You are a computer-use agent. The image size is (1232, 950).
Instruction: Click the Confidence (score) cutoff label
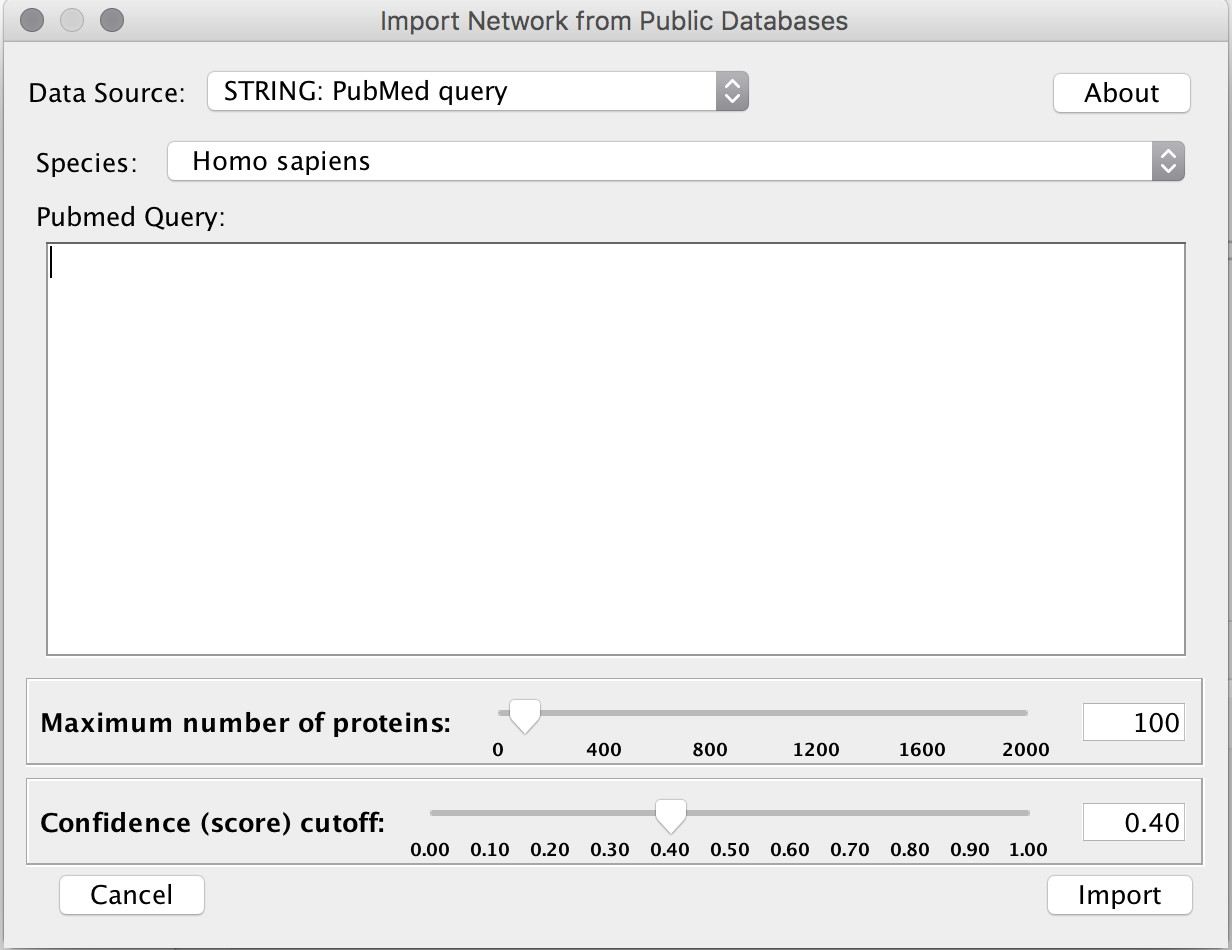point(212,823)
